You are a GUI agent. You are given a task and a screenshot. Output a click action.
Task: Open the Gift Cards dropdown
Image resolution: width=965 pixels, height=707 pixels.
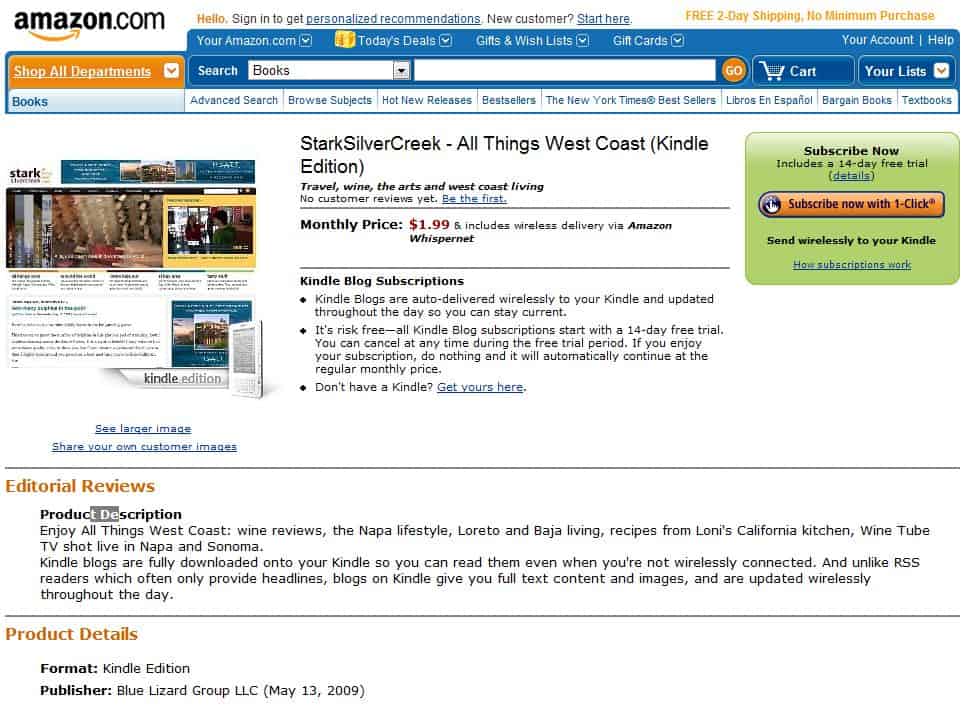tap(679, 40)
